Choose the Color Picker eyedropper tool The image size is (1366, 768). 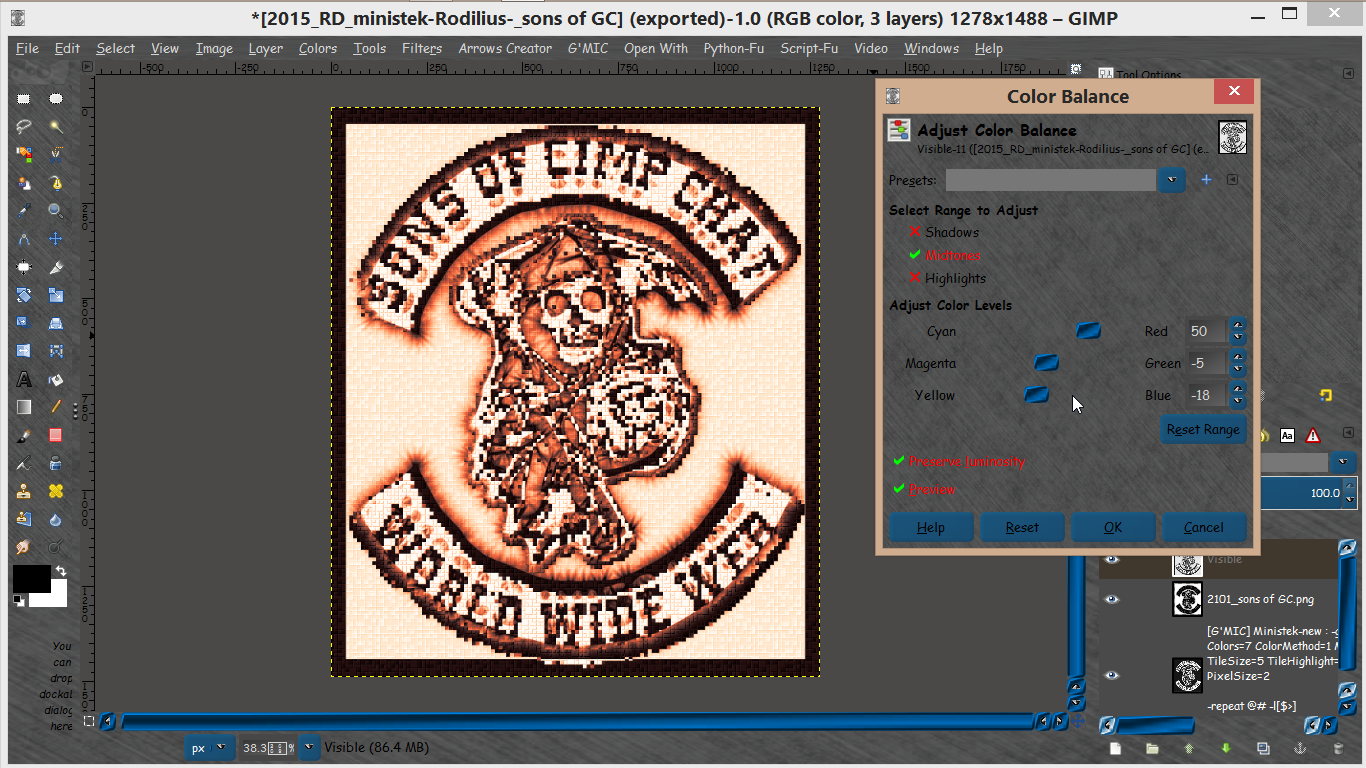click(24, 211)
